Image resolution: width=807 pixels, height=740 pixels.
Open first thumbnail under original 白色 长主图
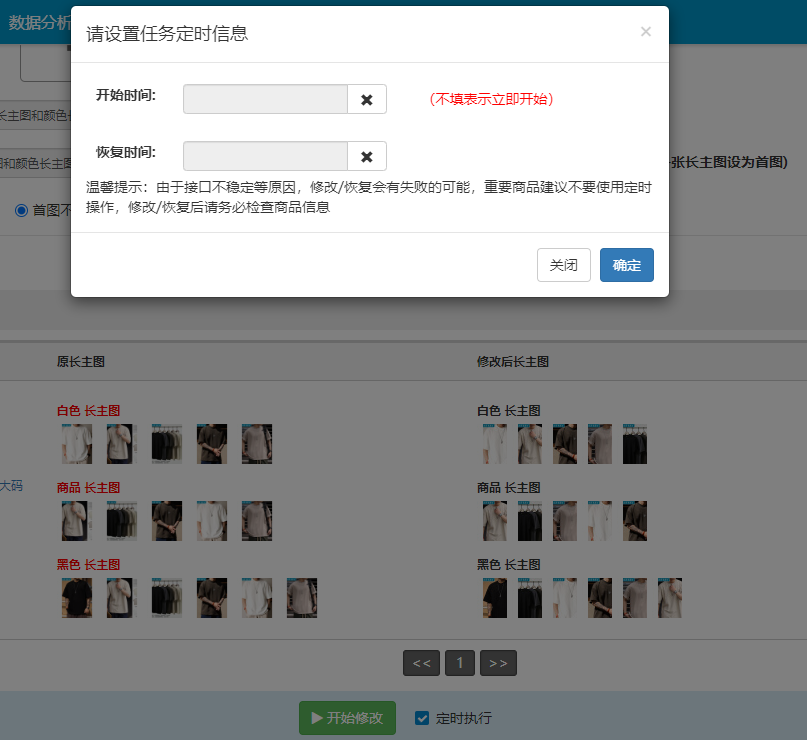76,444
